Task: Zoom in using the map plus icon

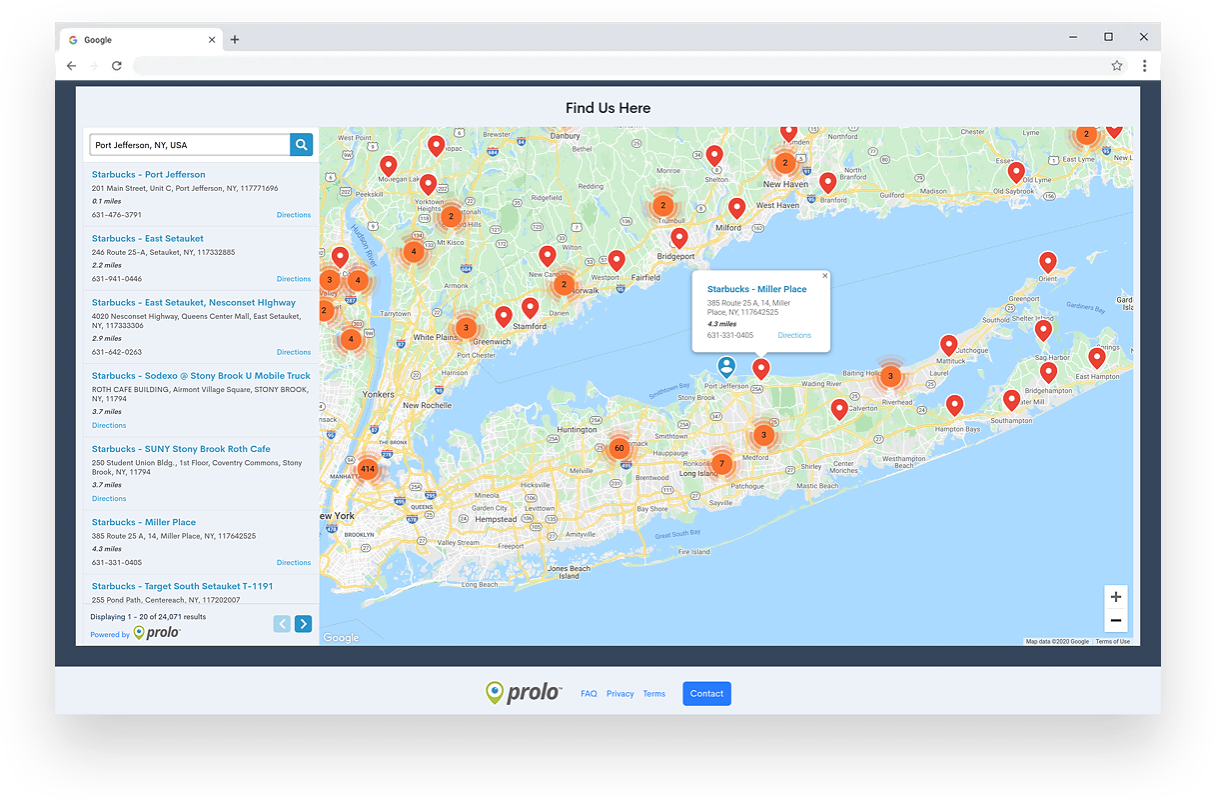Action: tap(1115, 596)
